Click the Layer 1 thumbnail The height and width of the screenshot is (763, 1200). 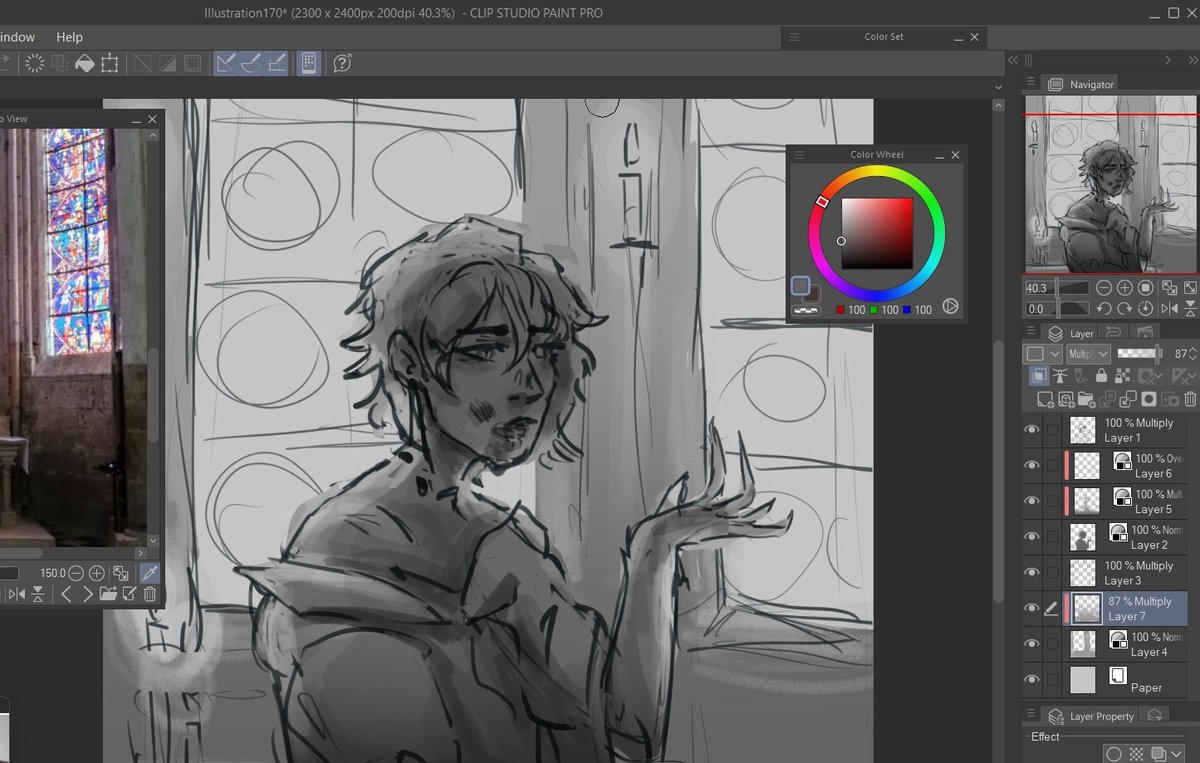click(x=1083, y=430)
